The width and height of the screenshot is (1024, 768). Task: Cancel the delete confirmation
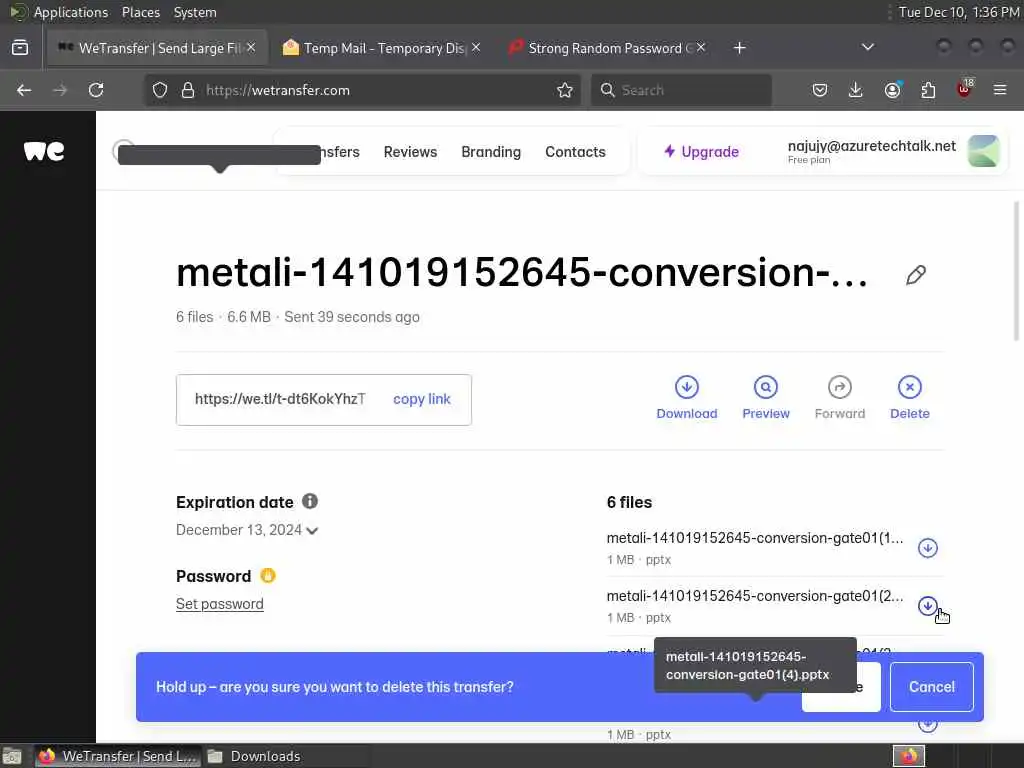tap(931, 687)
